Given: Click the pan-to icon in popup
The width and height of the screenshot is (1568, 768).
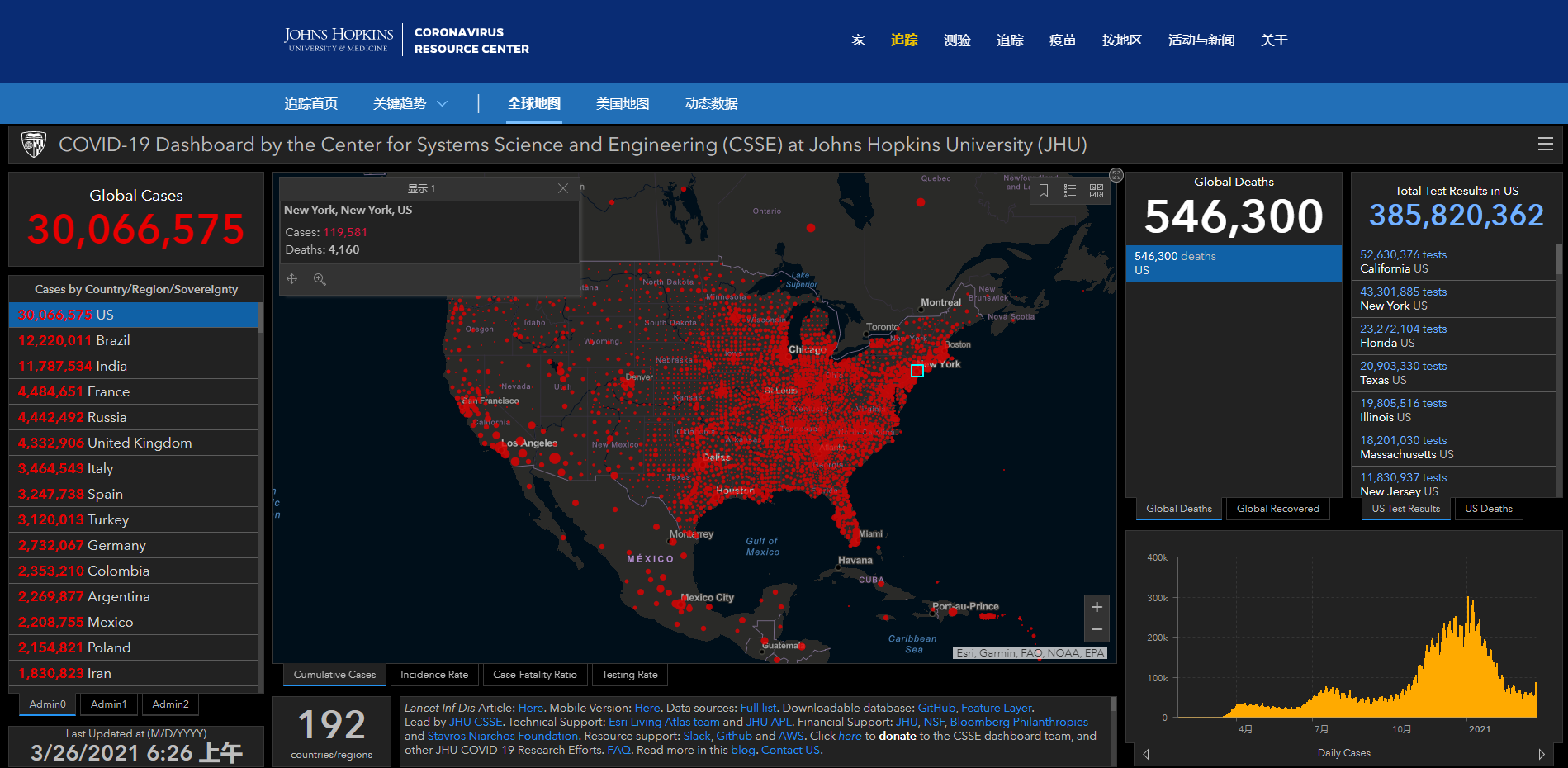Looking at the screenshot, I should tap(292, 279).
